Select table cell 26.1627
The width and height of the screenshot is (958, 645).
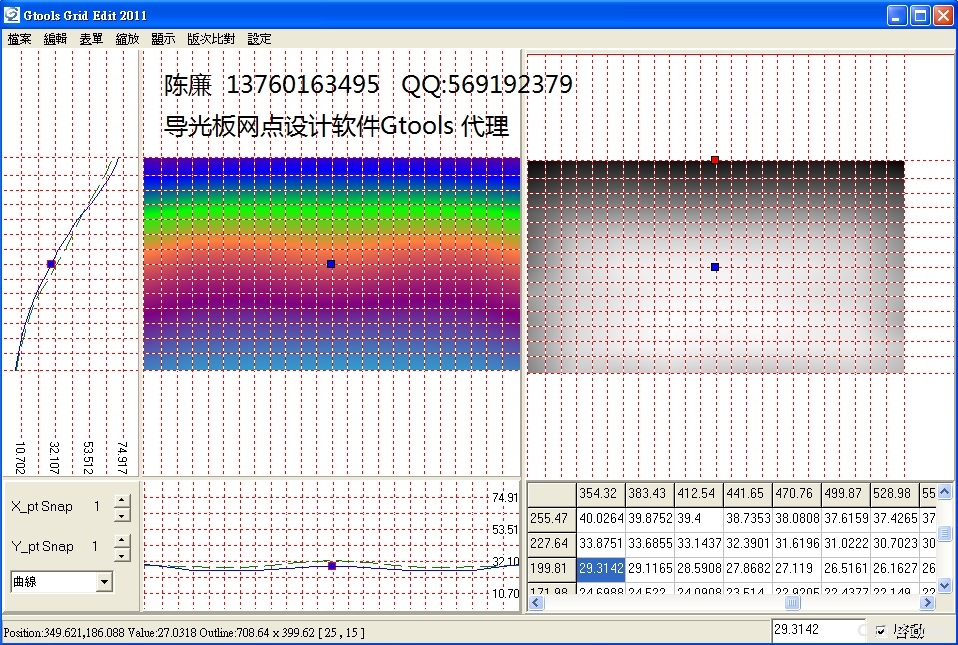point(894,569)
